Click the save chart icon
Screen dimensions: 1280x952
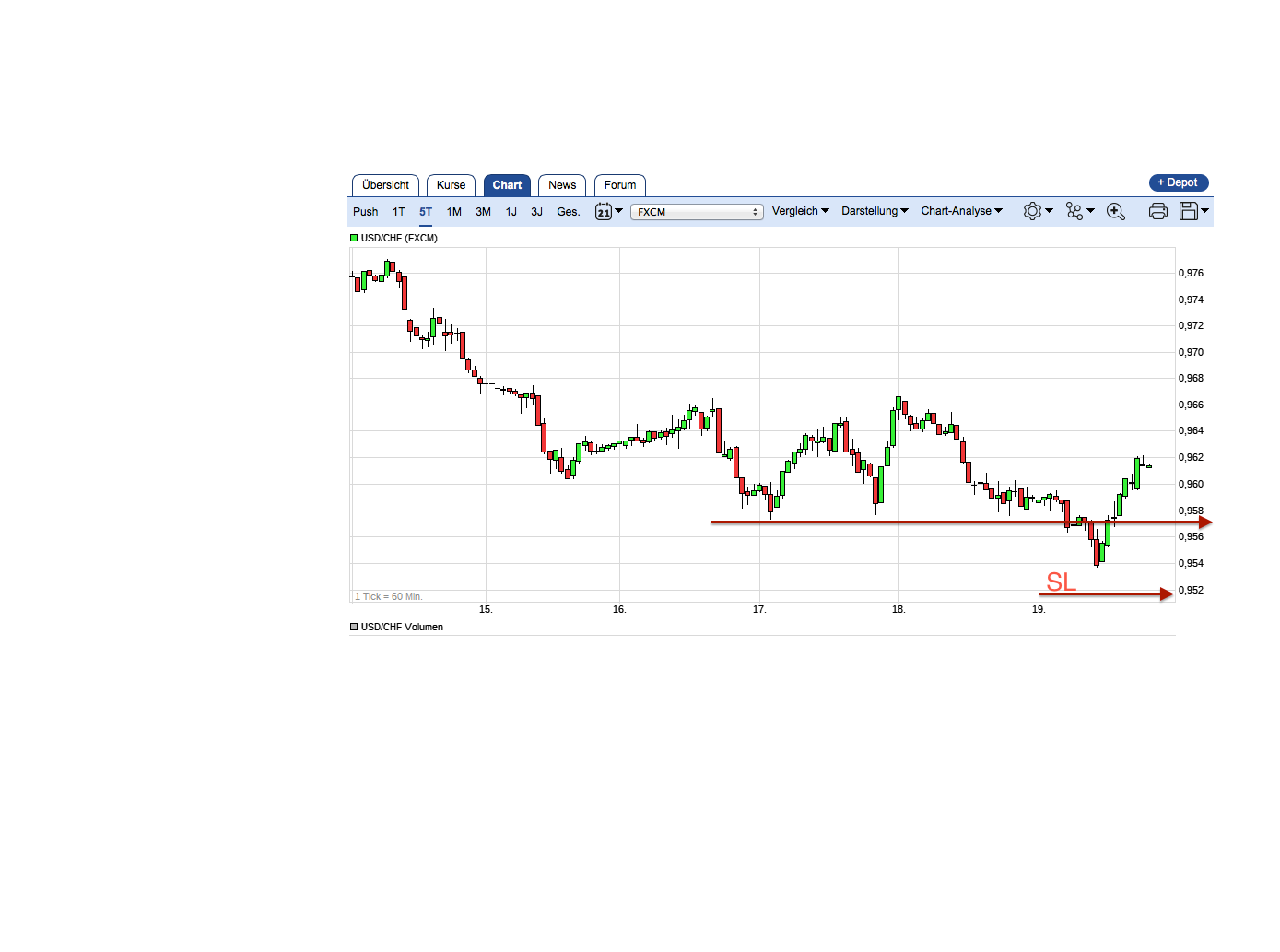pyautogui.click(x=1189, y=211)
